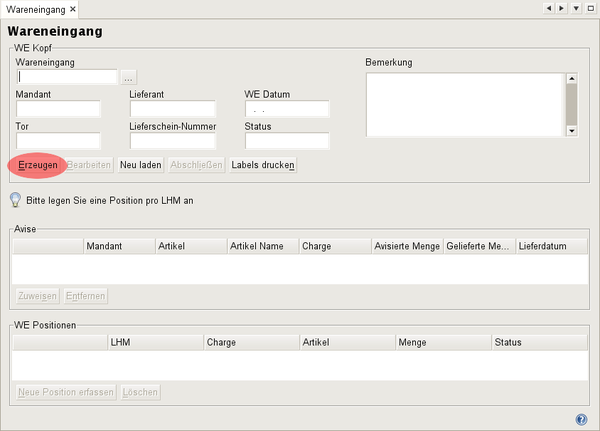The image size is (600, 431).
Task: Sort Avise table by Mandant column
Action: [x=119, y=246]
